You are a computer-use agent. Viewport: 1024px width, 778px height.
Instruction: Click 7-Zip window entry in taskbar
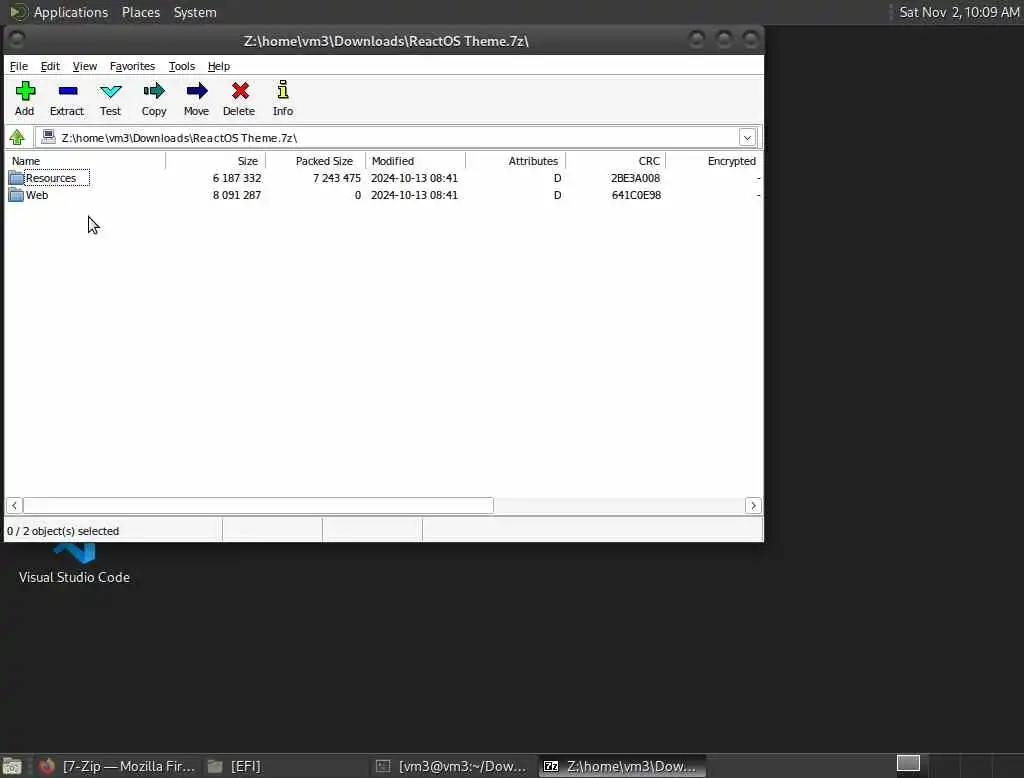click(x=622, y=766)
